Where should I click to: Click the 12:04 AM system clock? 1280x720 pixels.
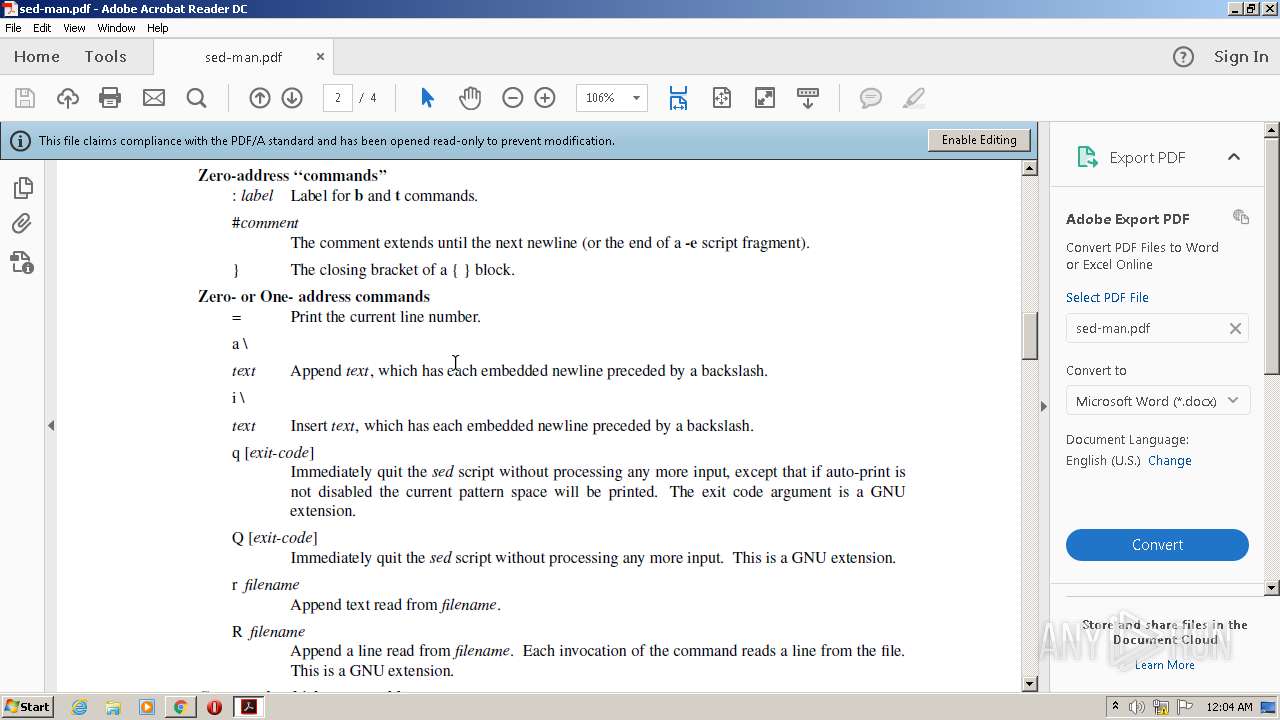[1229, 707]
